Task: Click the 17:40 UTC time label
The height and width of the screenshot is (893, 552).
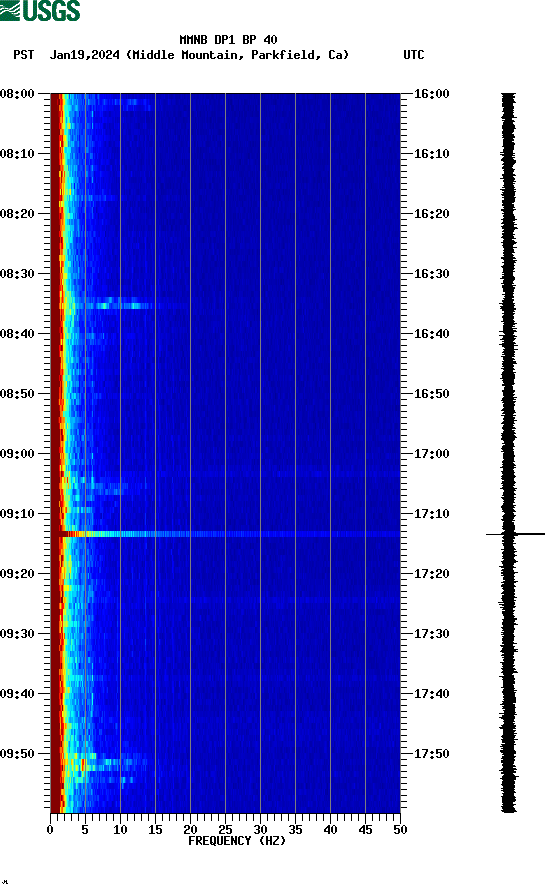Action: [431, 694]
